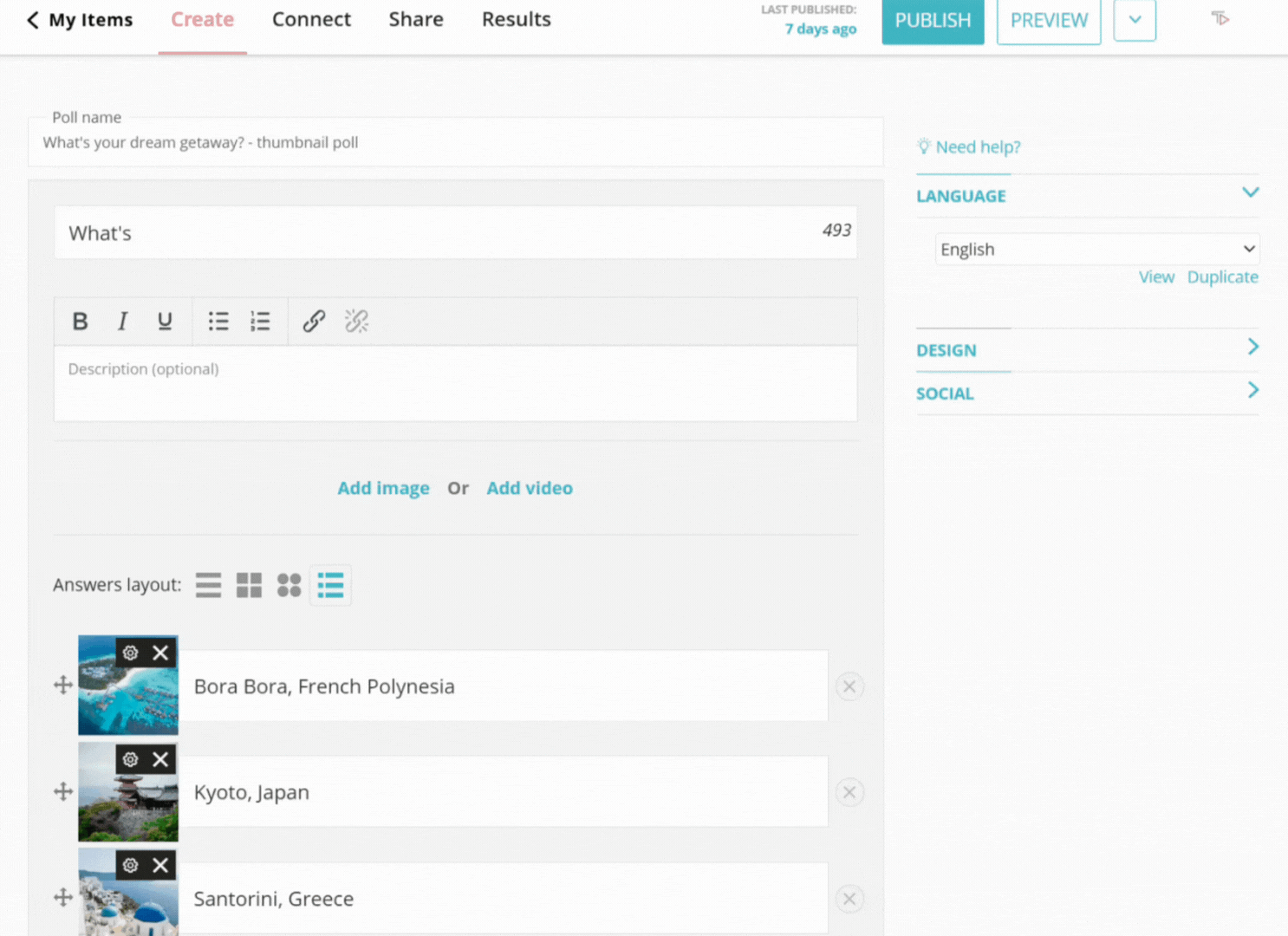Toggle bold formatting in the description editor

(x=80, y=321)
